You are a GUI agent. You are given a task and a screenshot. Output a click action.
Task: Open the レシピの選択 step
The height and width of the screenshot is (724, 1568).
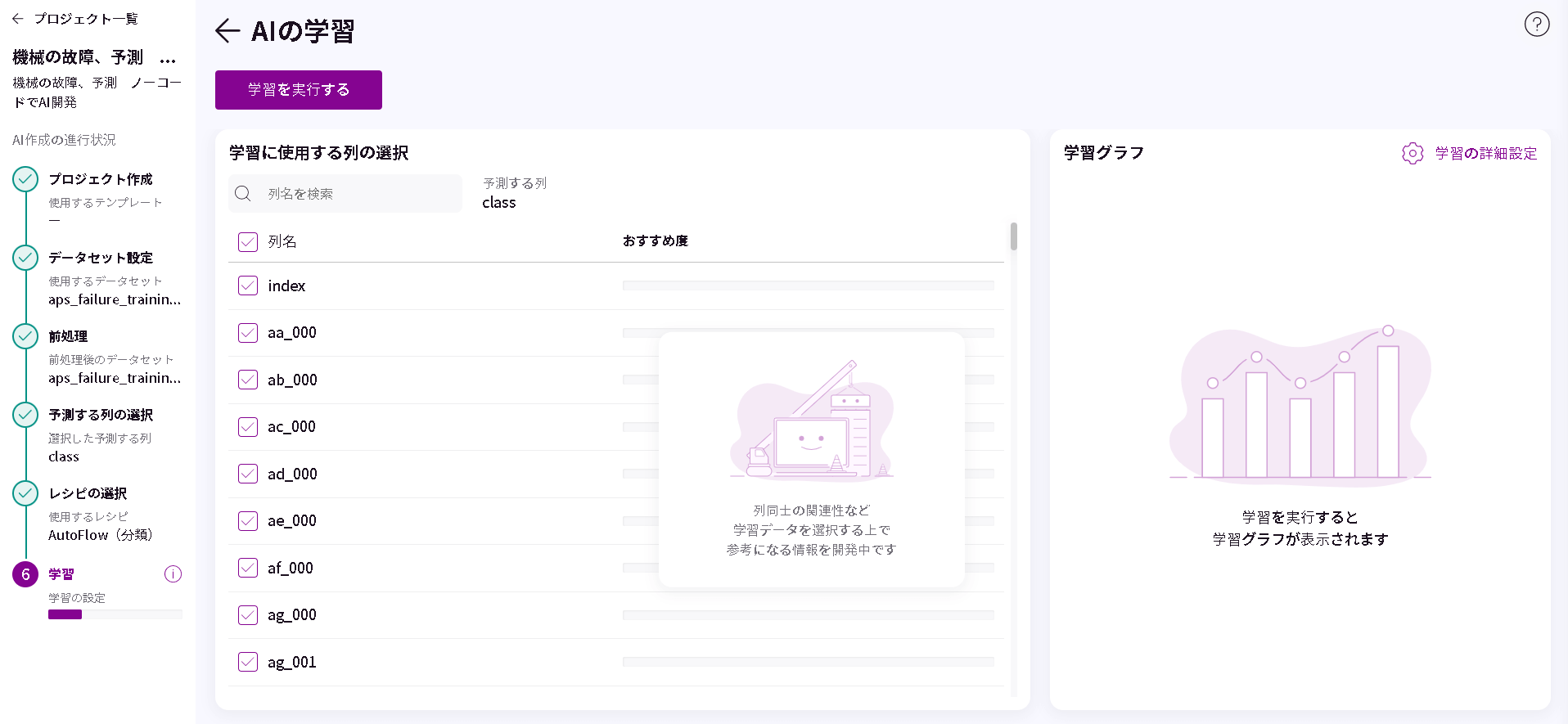88,493
